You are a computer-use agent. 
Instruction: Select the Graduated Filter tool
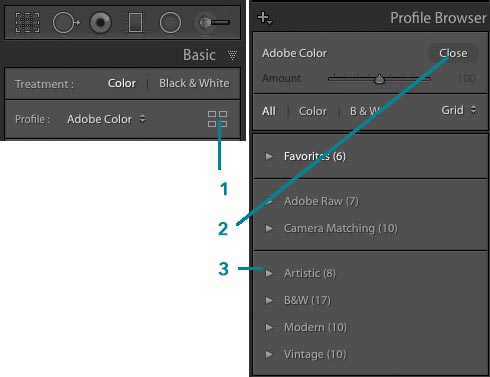135,23
